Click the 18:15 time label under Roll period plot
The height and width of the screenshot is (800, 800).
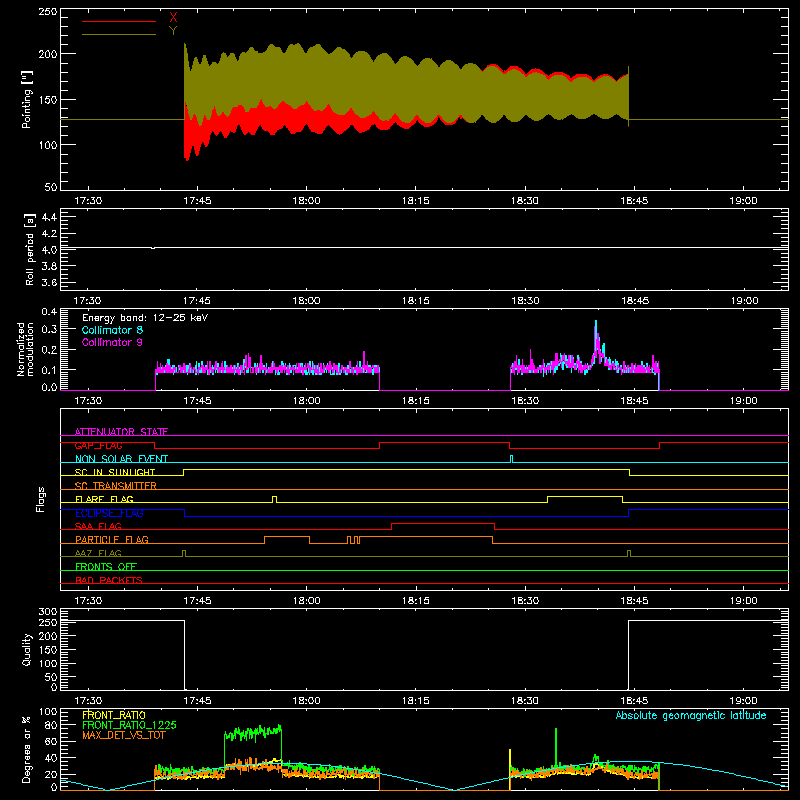(415, 301)
